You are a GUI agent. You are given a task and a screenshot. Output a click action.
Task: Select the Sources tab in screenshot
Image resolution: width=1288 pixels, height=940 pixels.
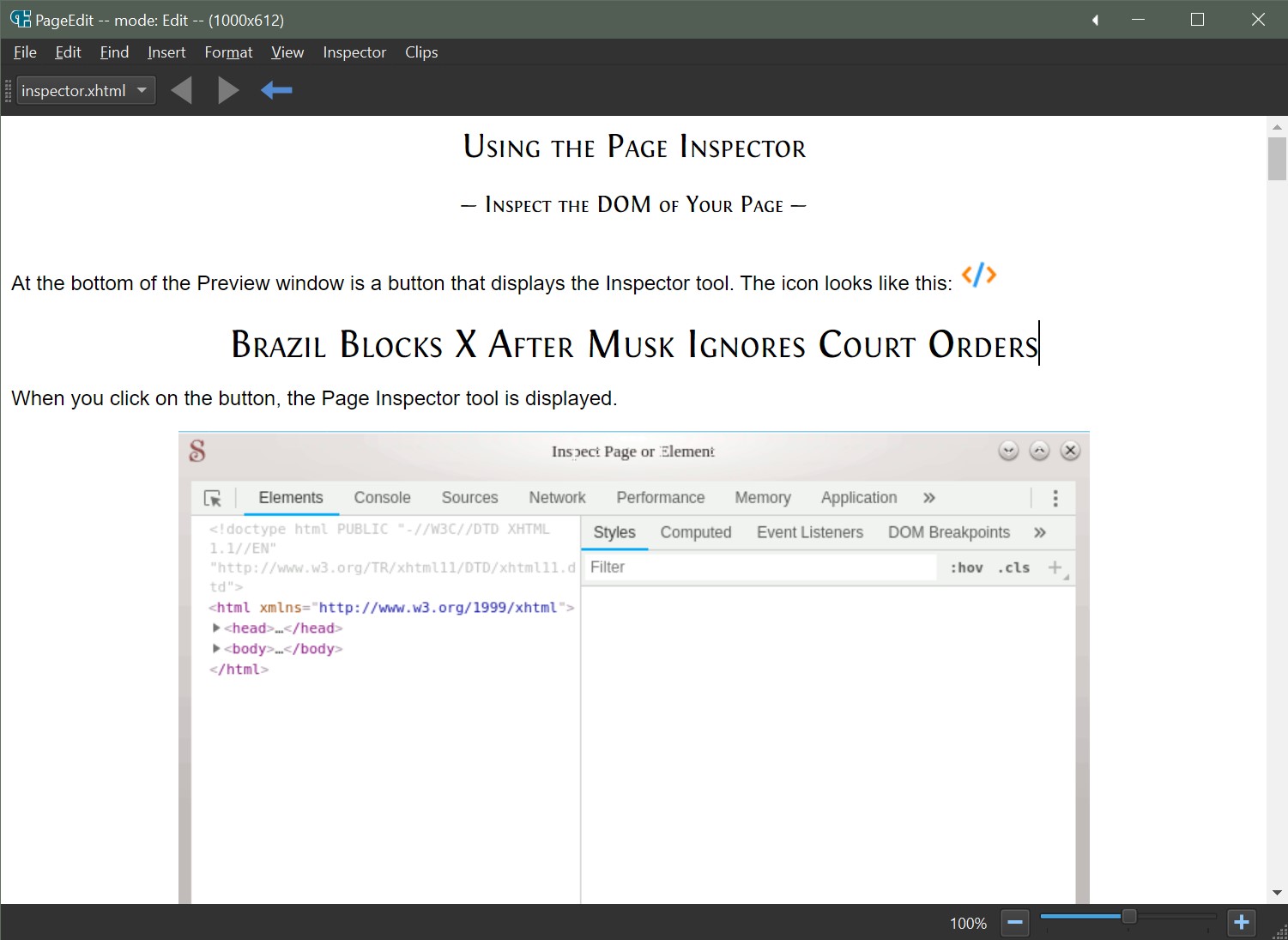(x=469, y=498)
